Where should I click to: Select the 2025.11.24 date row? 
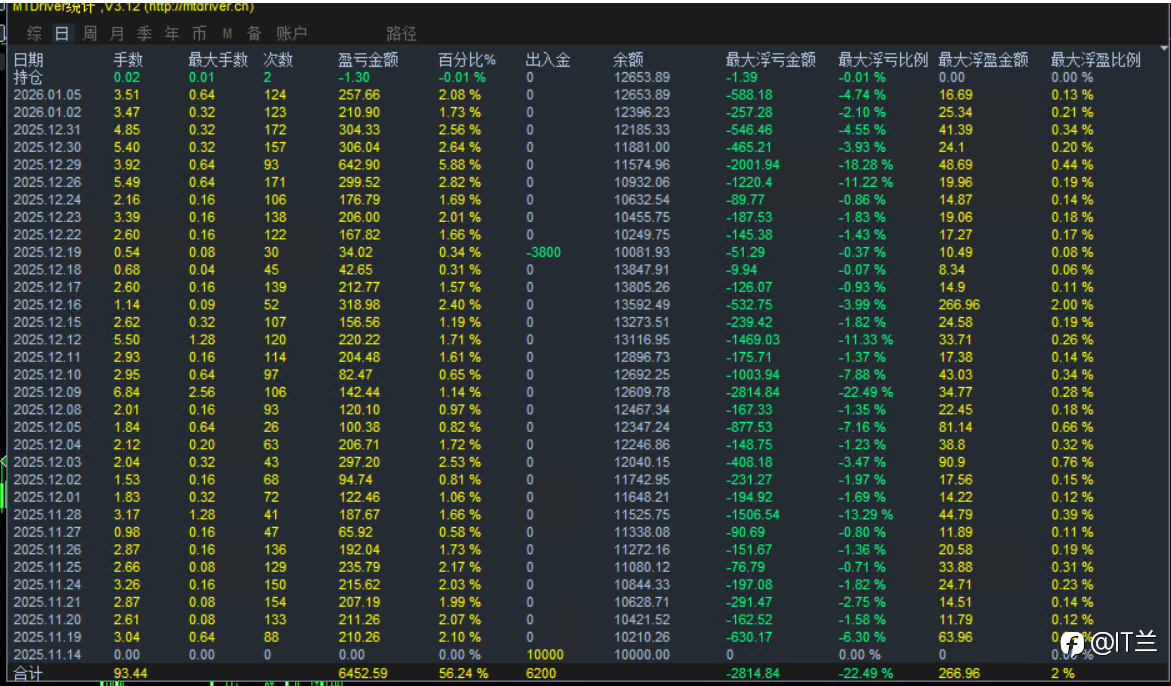pos(47,584)
